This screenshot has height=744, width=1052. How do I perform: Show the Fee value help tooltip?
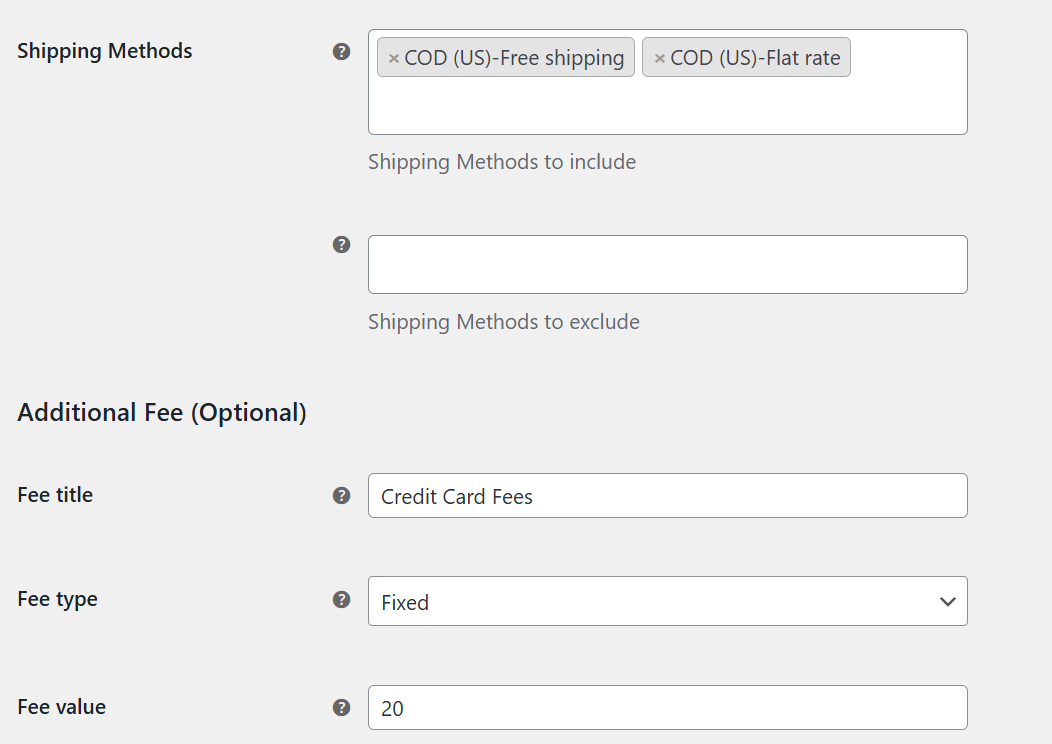(343, 707)
